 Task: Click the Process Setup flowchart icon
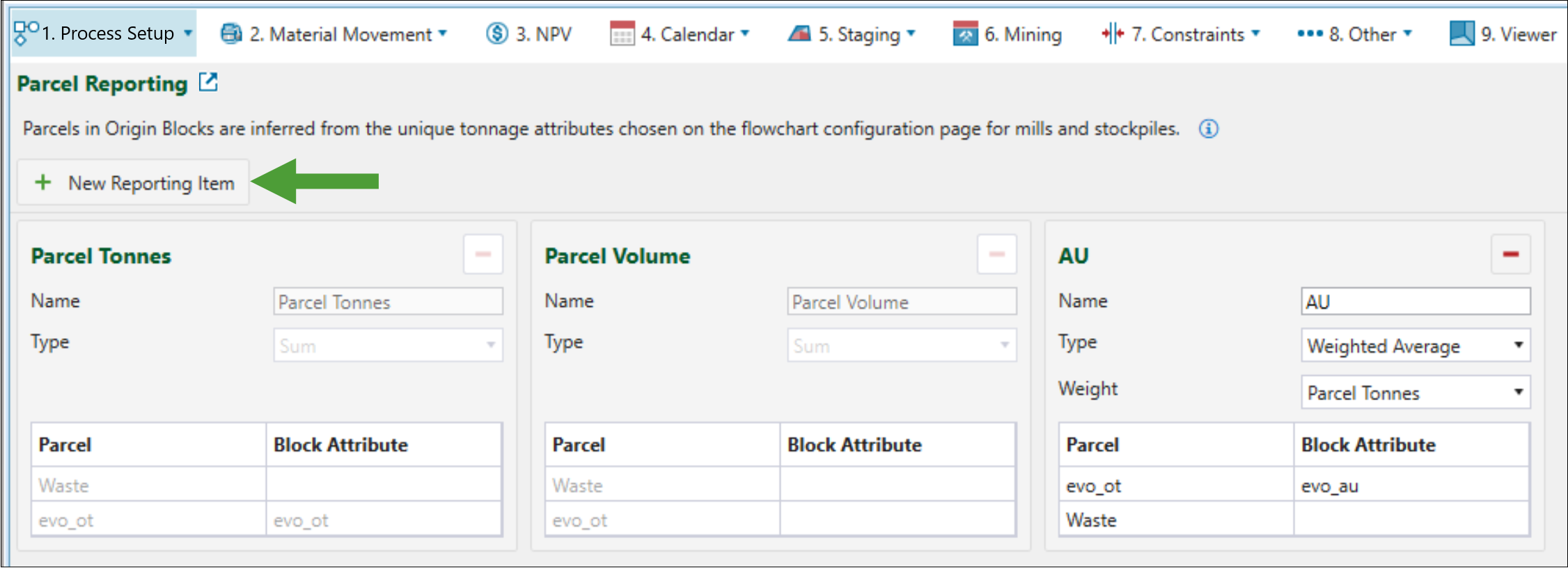26,32
